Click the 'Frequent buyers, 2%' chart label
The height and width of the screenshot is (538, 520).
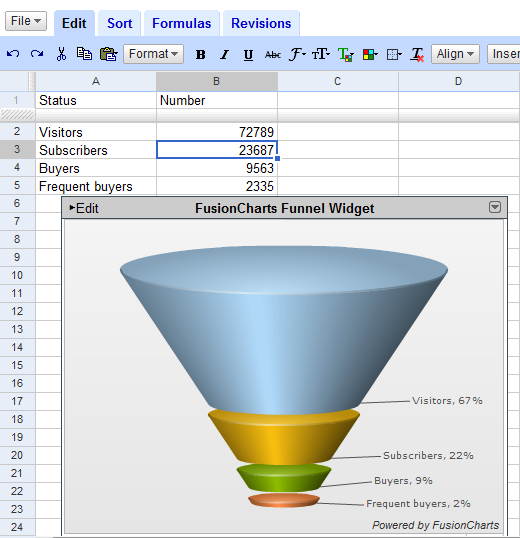coord(418,503)
